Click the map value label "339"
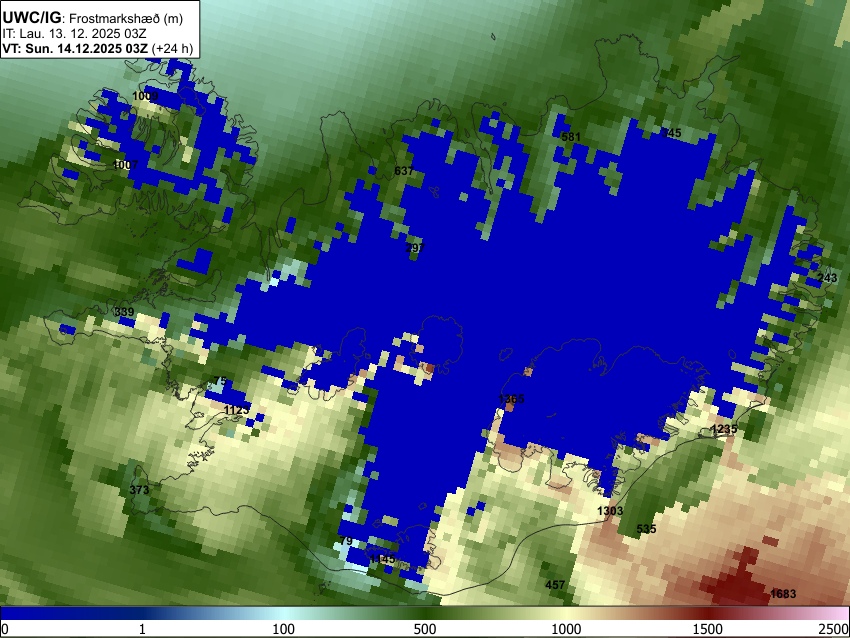Viewport: 850px width, 638px height. point(124,312)
